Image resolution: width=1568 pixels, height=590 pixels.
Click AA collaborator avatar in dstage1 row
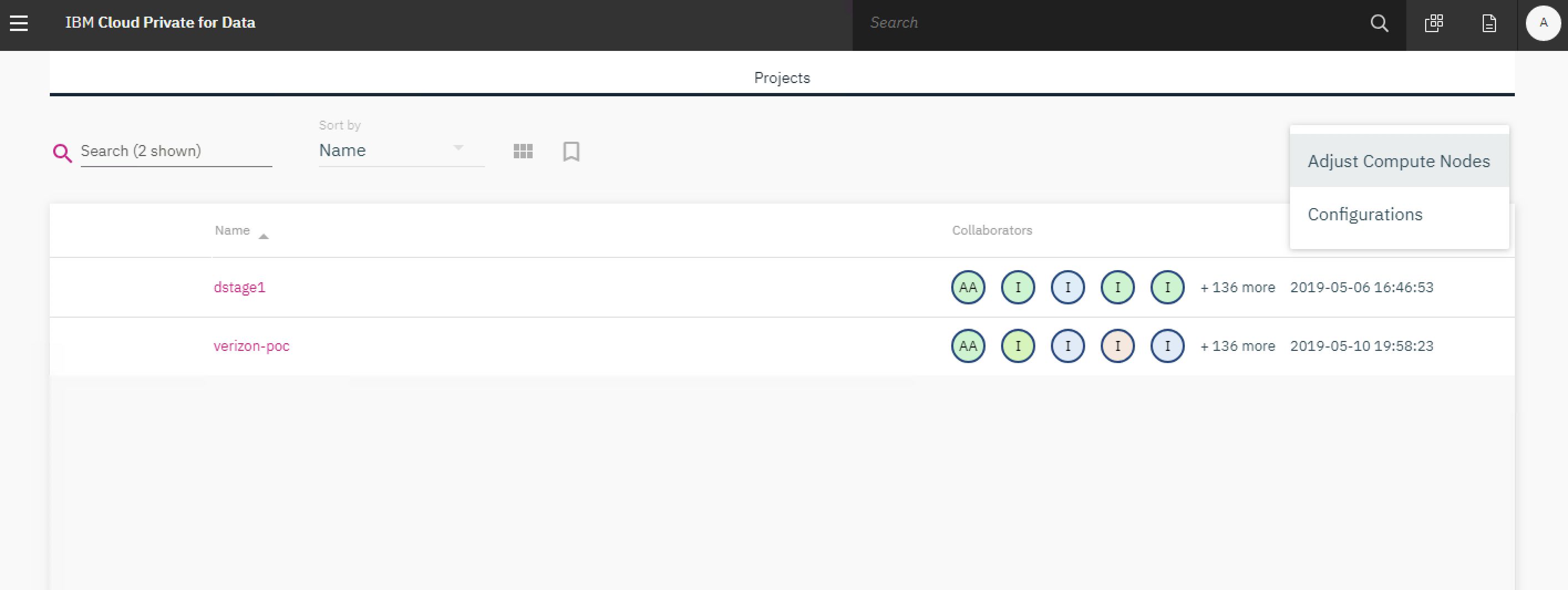pyautogui.click(x=968, y=287)
